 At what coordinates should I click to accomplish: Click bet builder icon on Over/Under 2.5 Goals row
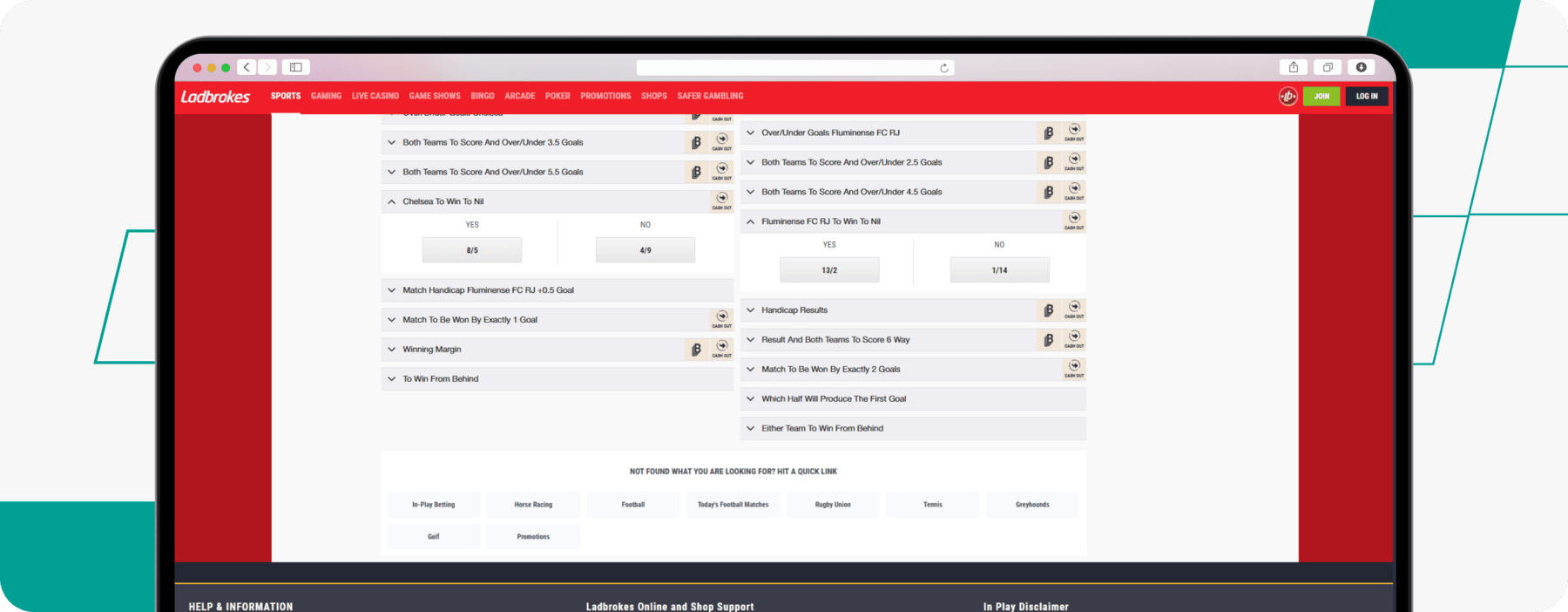[x=1049, y=163]
